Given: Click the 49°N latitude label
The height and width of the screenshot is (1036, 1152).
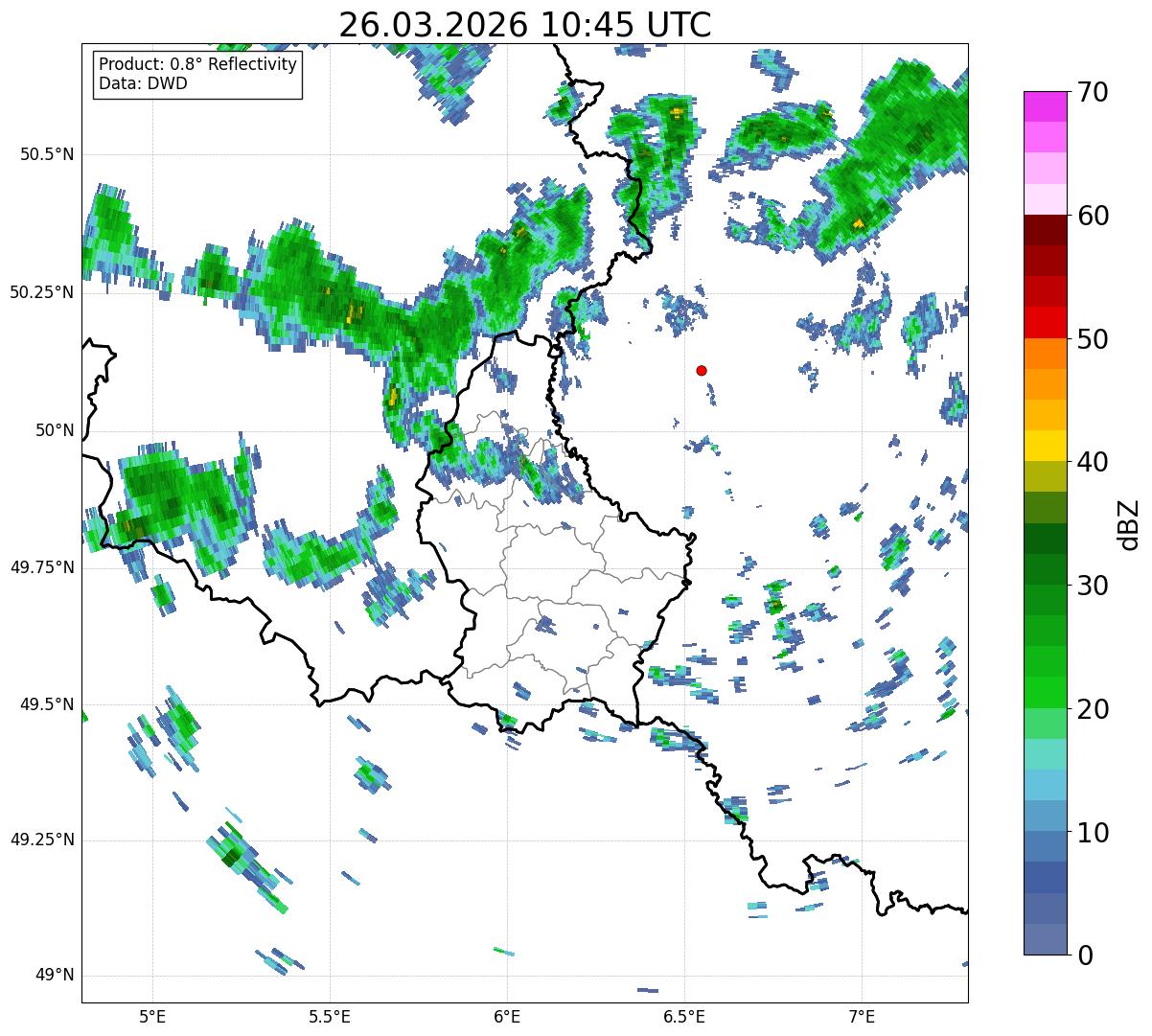Looking at the screenshot, I should pos(55,976).
